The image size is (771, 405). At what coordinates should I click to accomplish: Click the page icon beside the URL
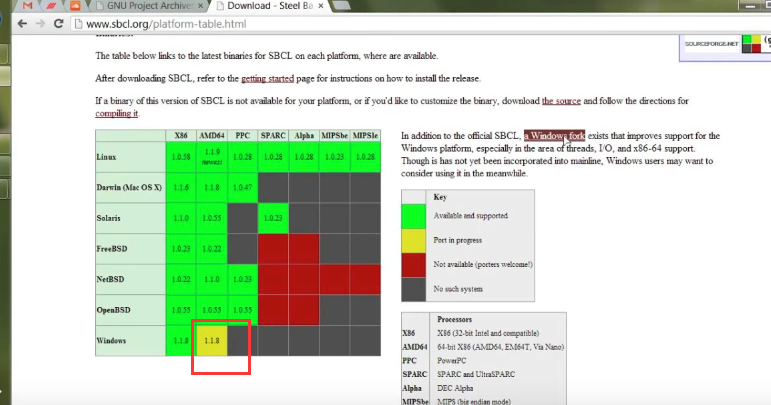[x=78, y=24]
